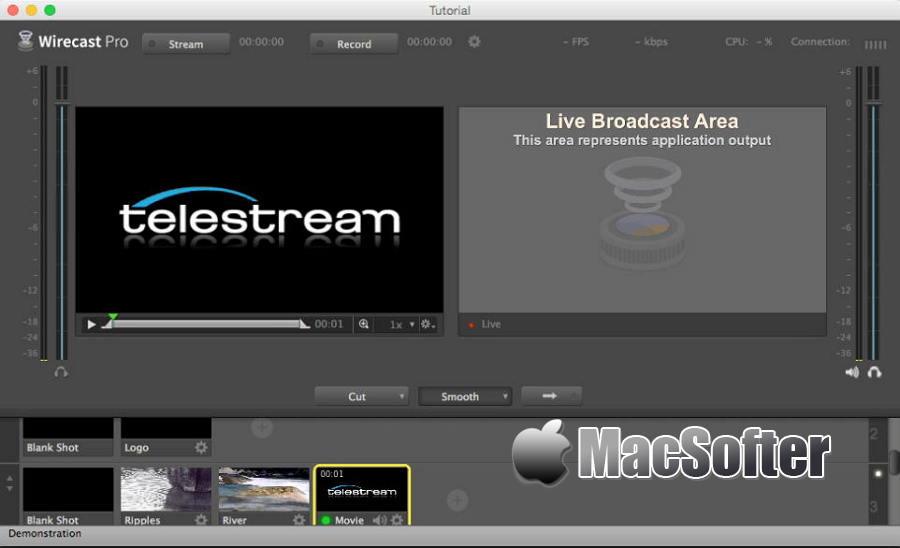Toggle right live output headphones icon
This screenshot has width=900, height=548.
[x=874, y=372]
